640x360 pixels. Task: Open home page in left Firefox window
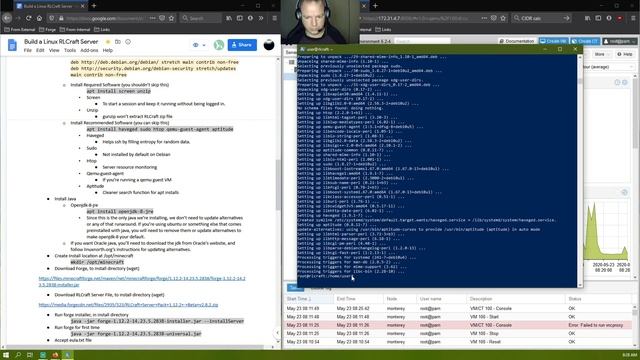tap(39, 18)
